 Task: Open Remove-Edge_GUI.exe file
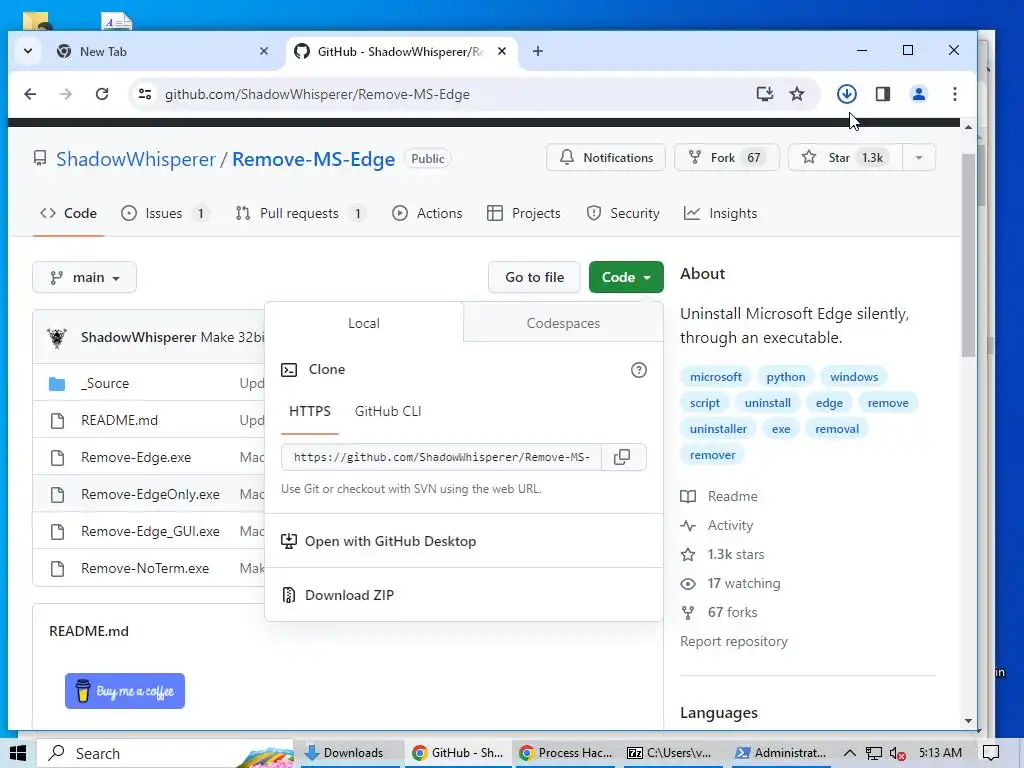pyautogui.click(x=150, y=532)
